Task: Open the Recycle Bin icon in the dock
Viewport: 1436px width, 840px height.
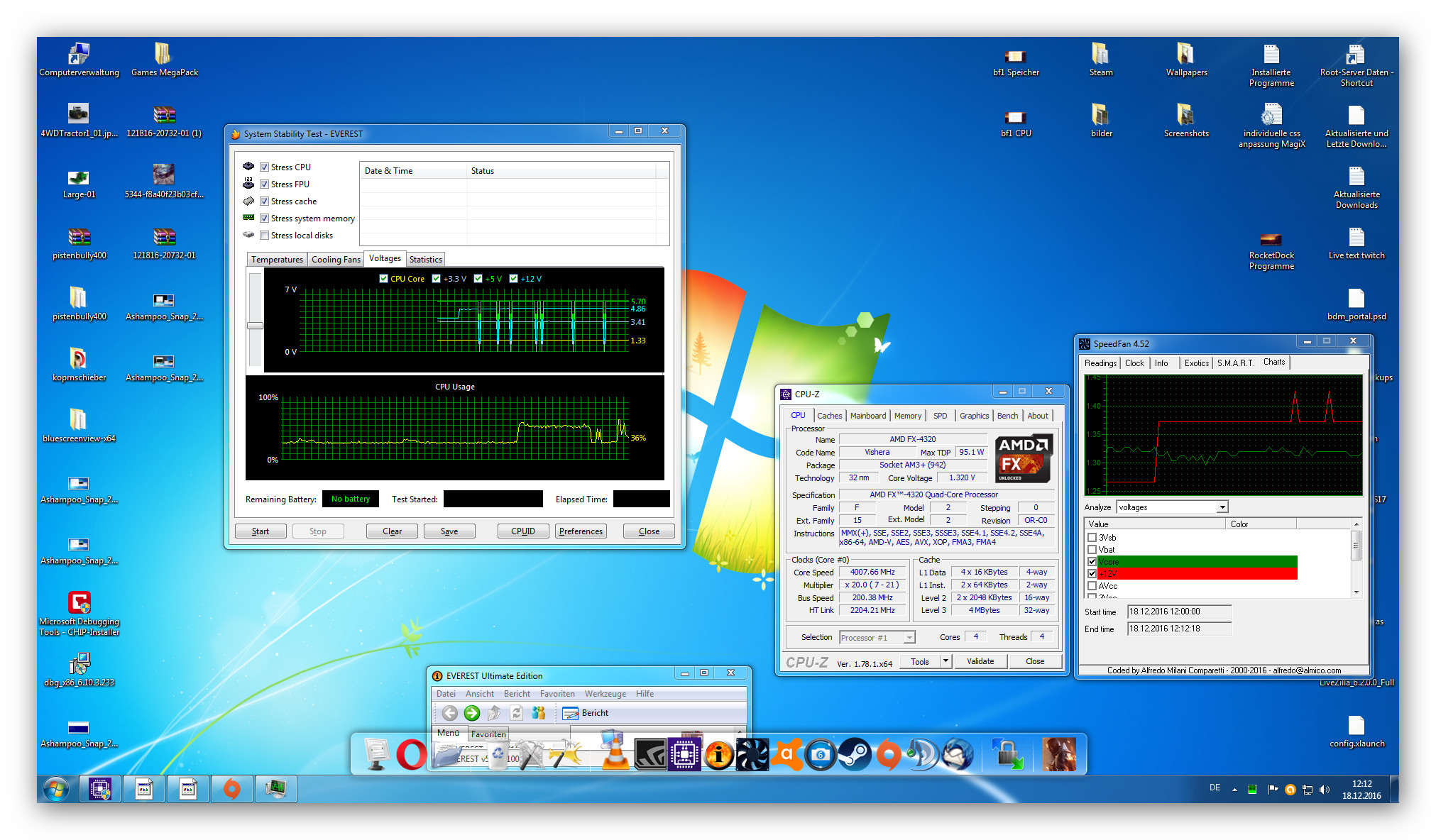Action: (x=497, y=756)
